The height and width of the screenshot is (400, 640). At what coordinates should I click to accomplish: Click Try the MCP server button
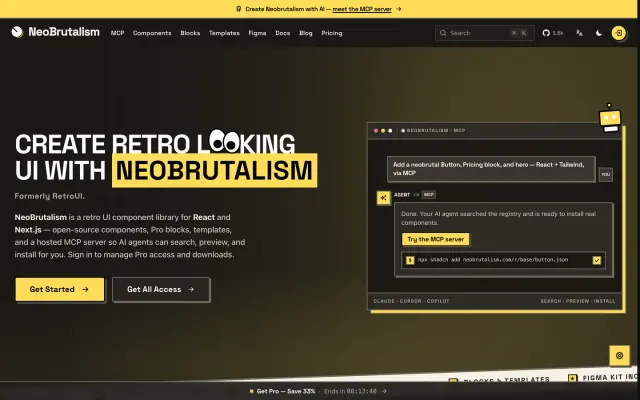[436, 239]
